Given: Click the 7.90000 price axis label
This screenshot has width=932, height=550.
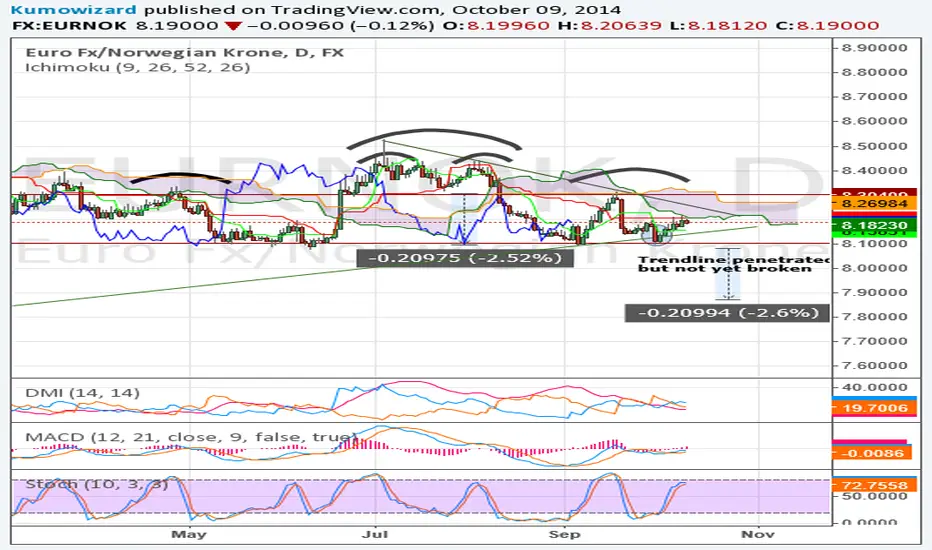Looking at the screenshot, I should (874, 292).
